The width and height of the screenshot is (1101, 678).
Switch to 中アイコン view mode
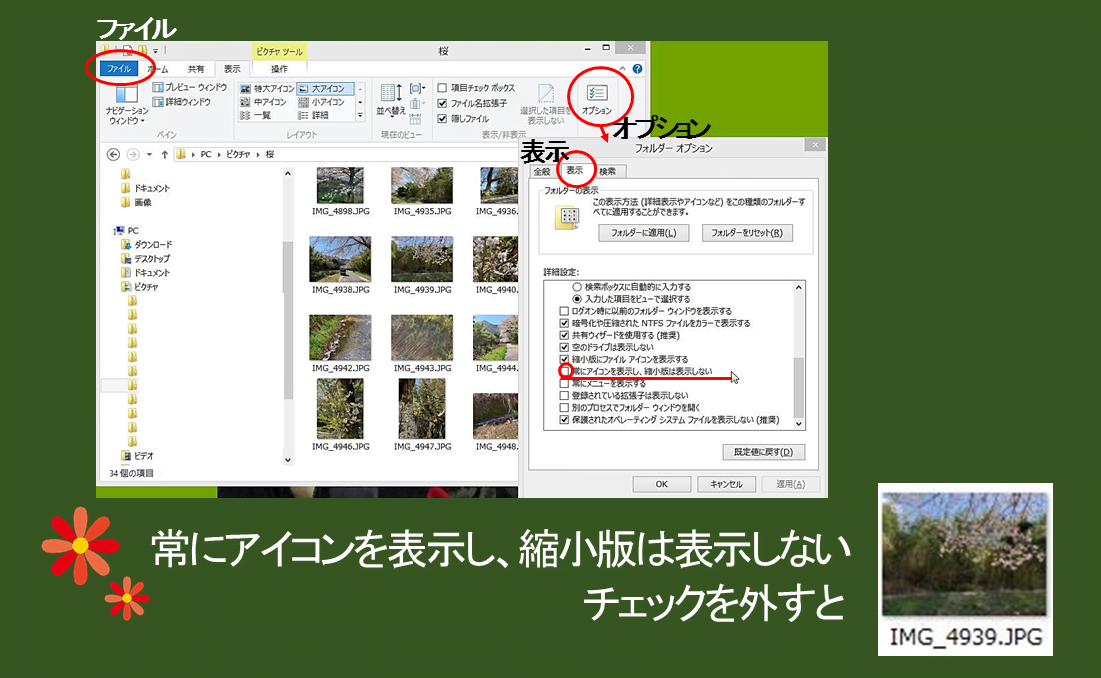(264, 102)
